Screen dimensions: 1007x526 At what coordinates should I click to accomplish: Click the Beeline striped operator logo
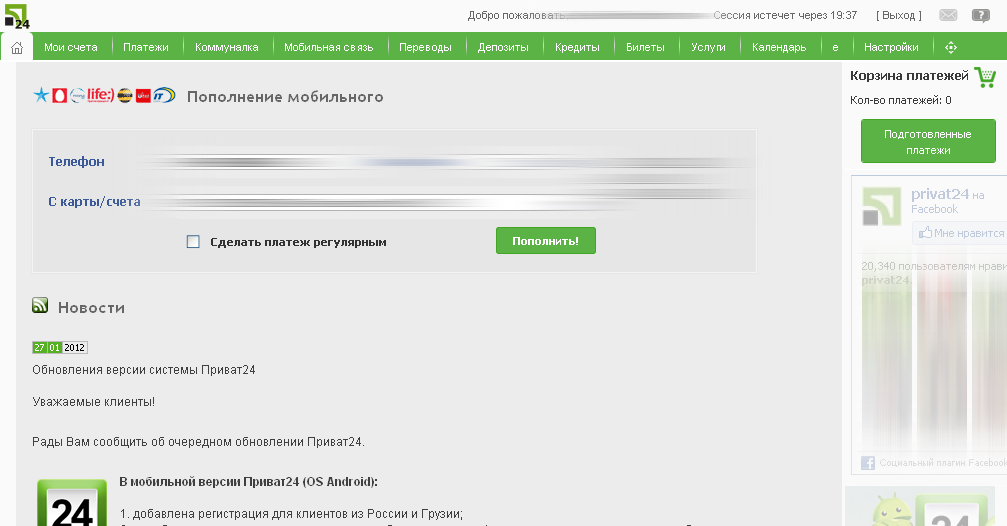tap(125, 96)
